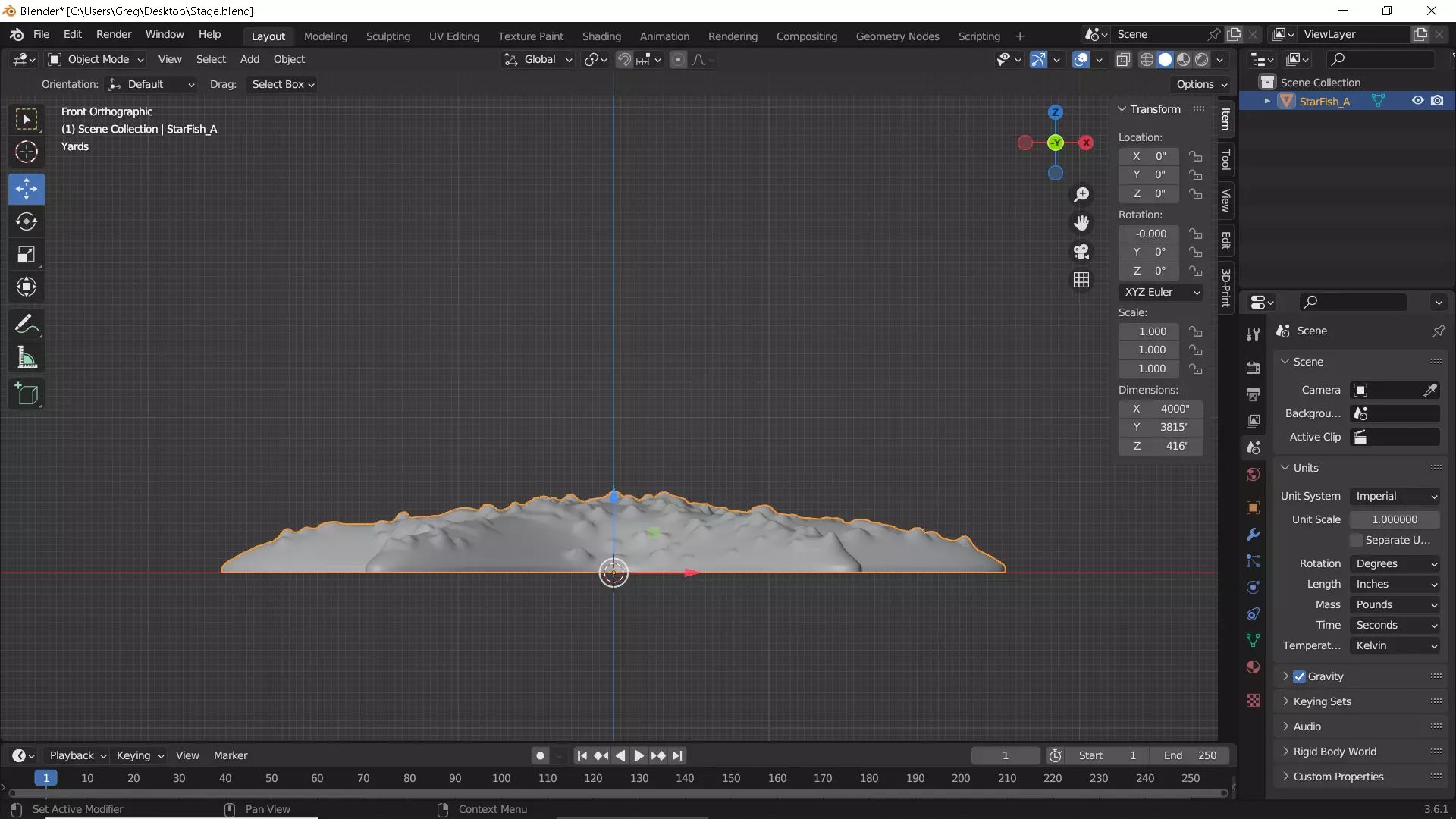1456x819 pixels.
Task: Open the Modifier wrench properties tab
Action: (x=1253, y=535)
